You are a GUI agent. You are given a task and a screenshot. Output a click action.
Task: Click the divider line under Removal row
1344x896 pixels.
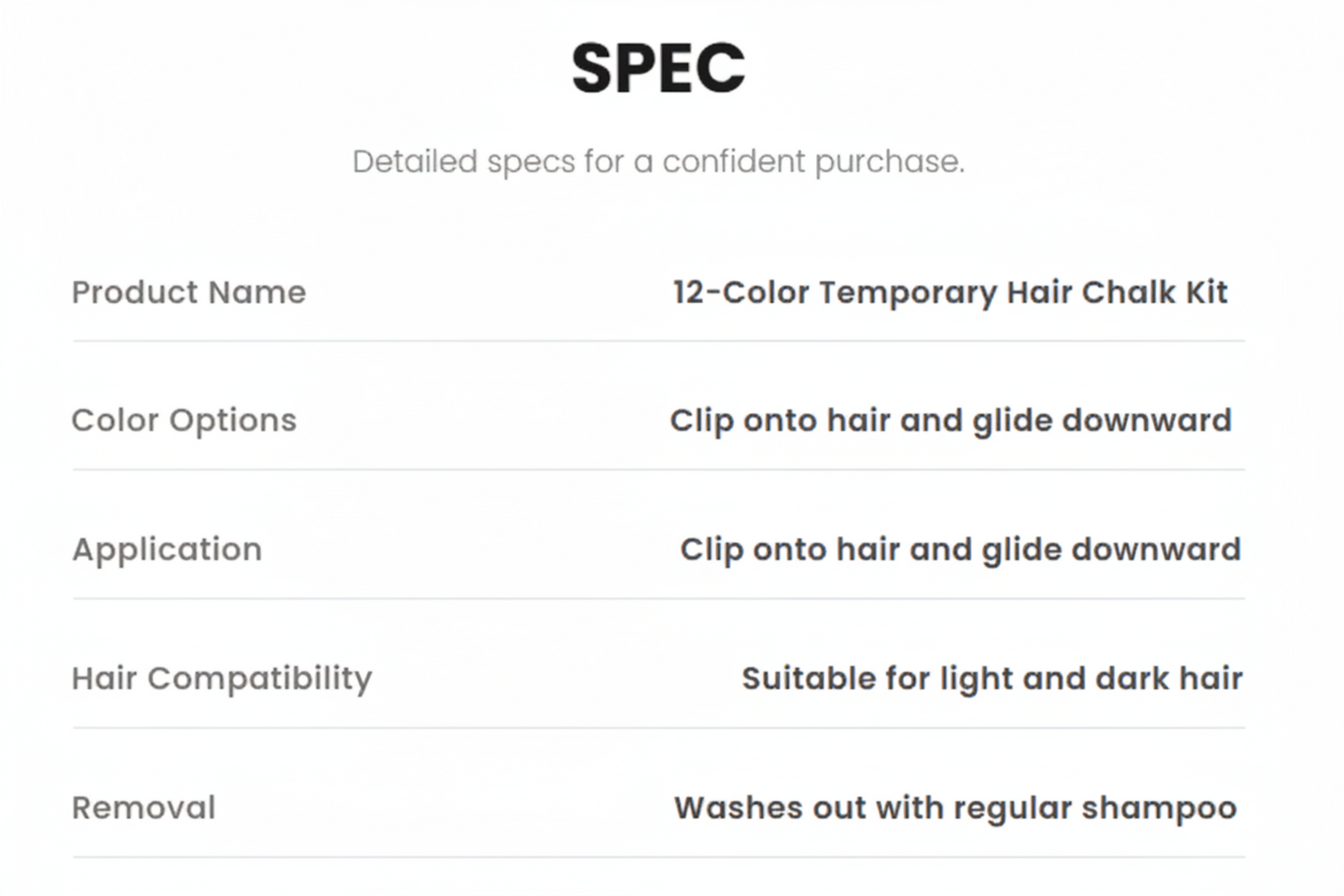659,857
